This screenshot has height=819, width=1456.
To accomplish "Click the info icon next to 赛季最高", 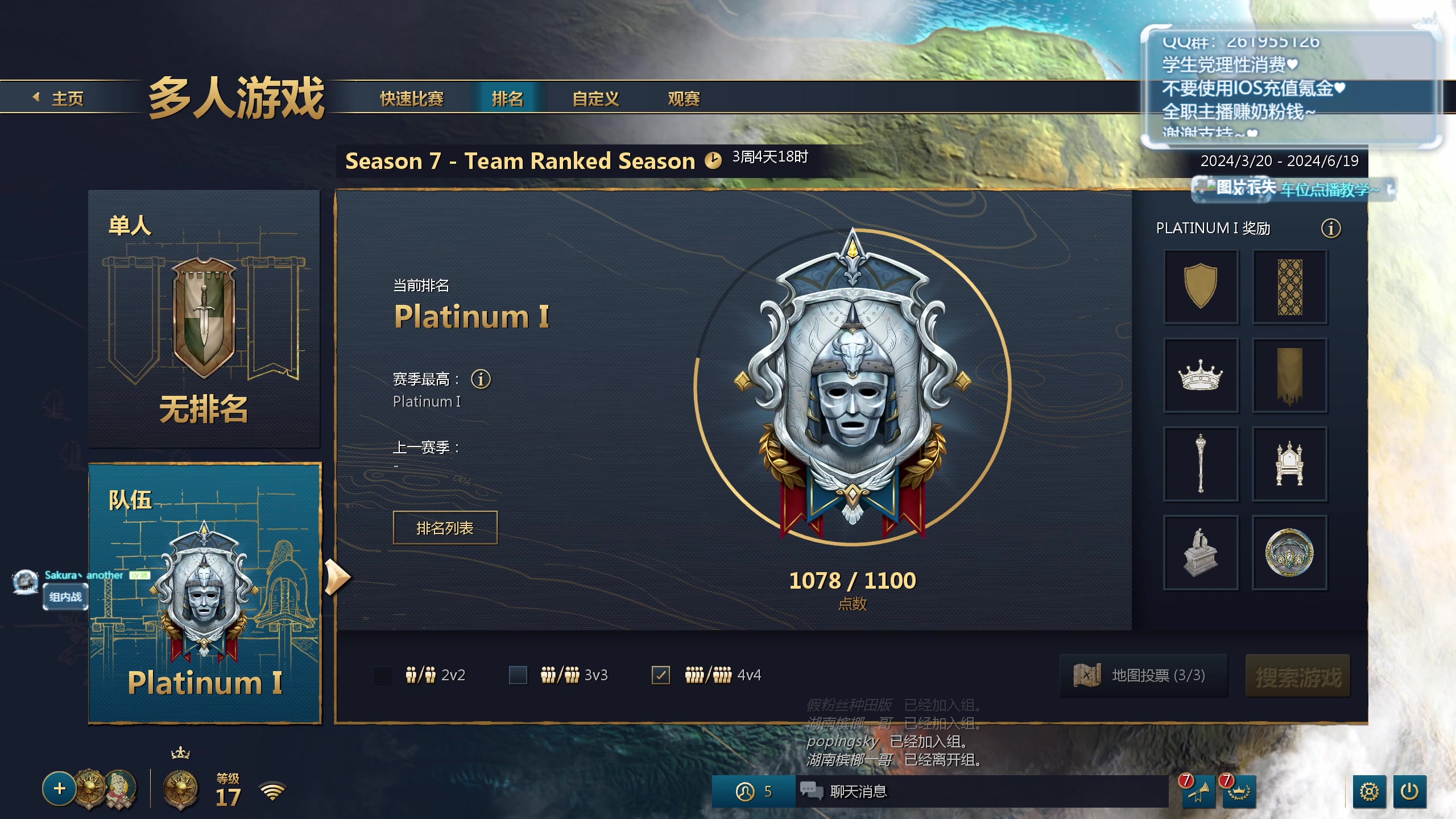I will 481,379.
